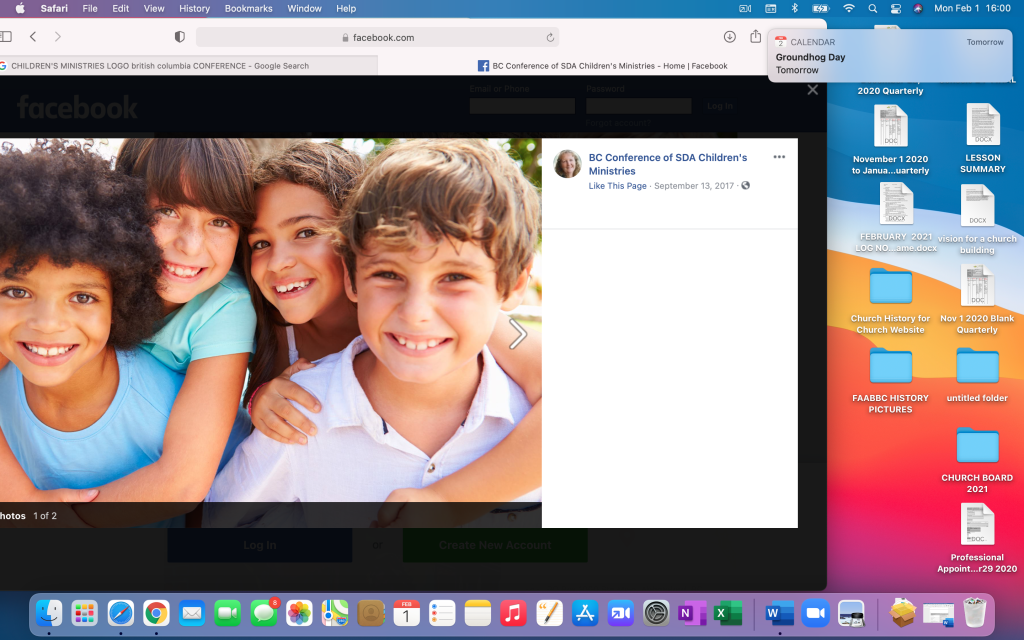Open App Store from the dock

(585, 613)
